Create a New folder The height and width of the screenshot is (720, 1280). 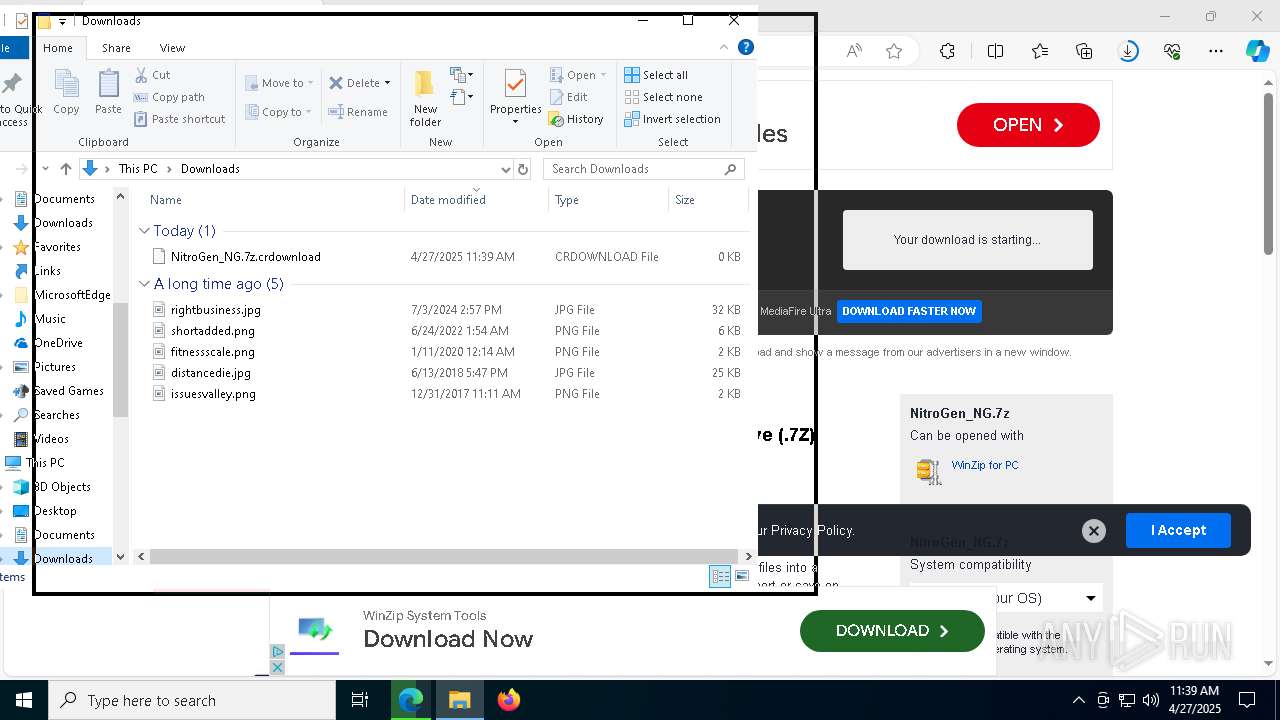(x=425, y=98)
